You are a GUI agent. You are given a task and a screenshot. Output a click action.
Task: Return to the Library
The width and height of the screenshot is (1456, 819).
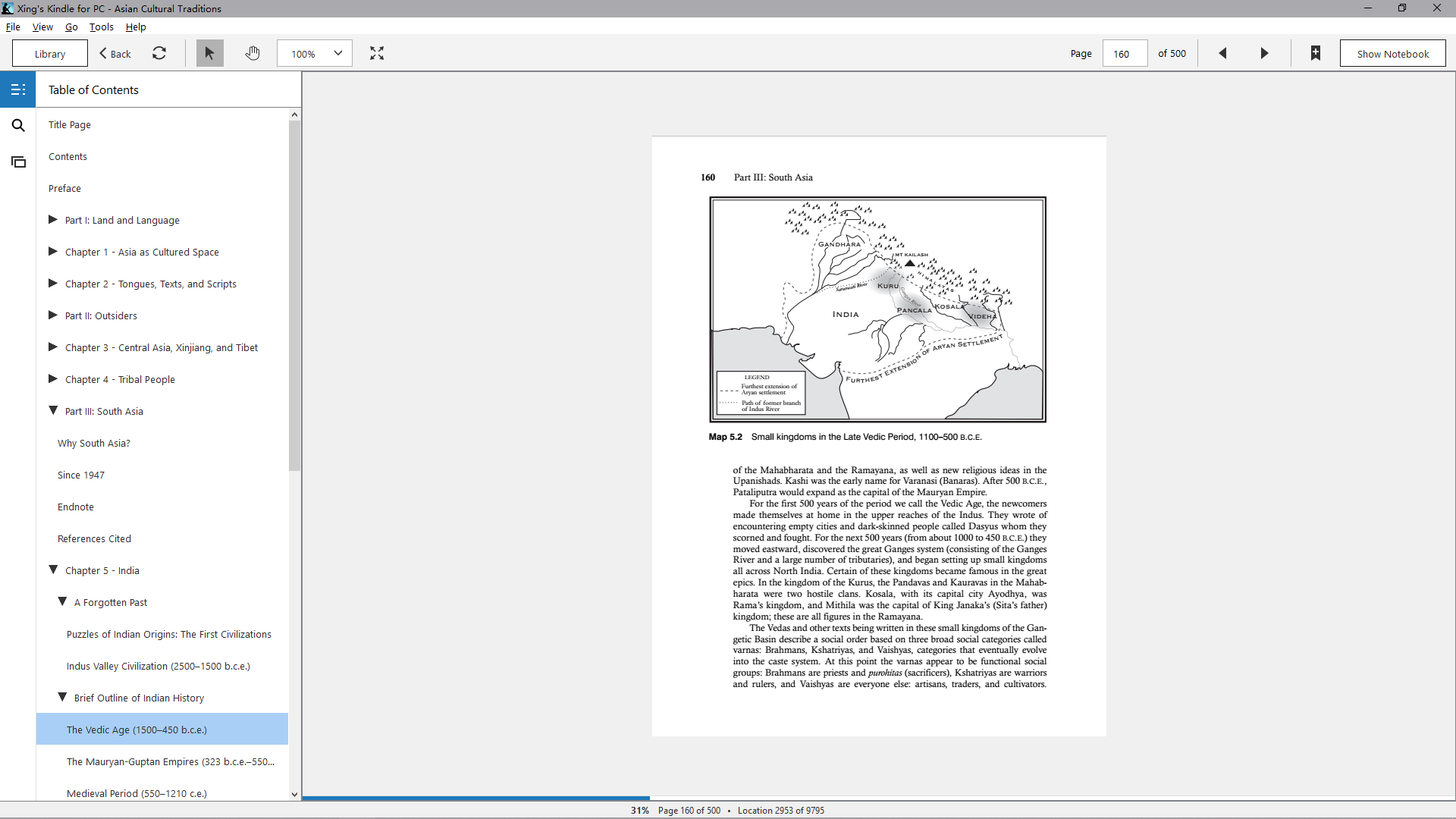pos(50,54)
